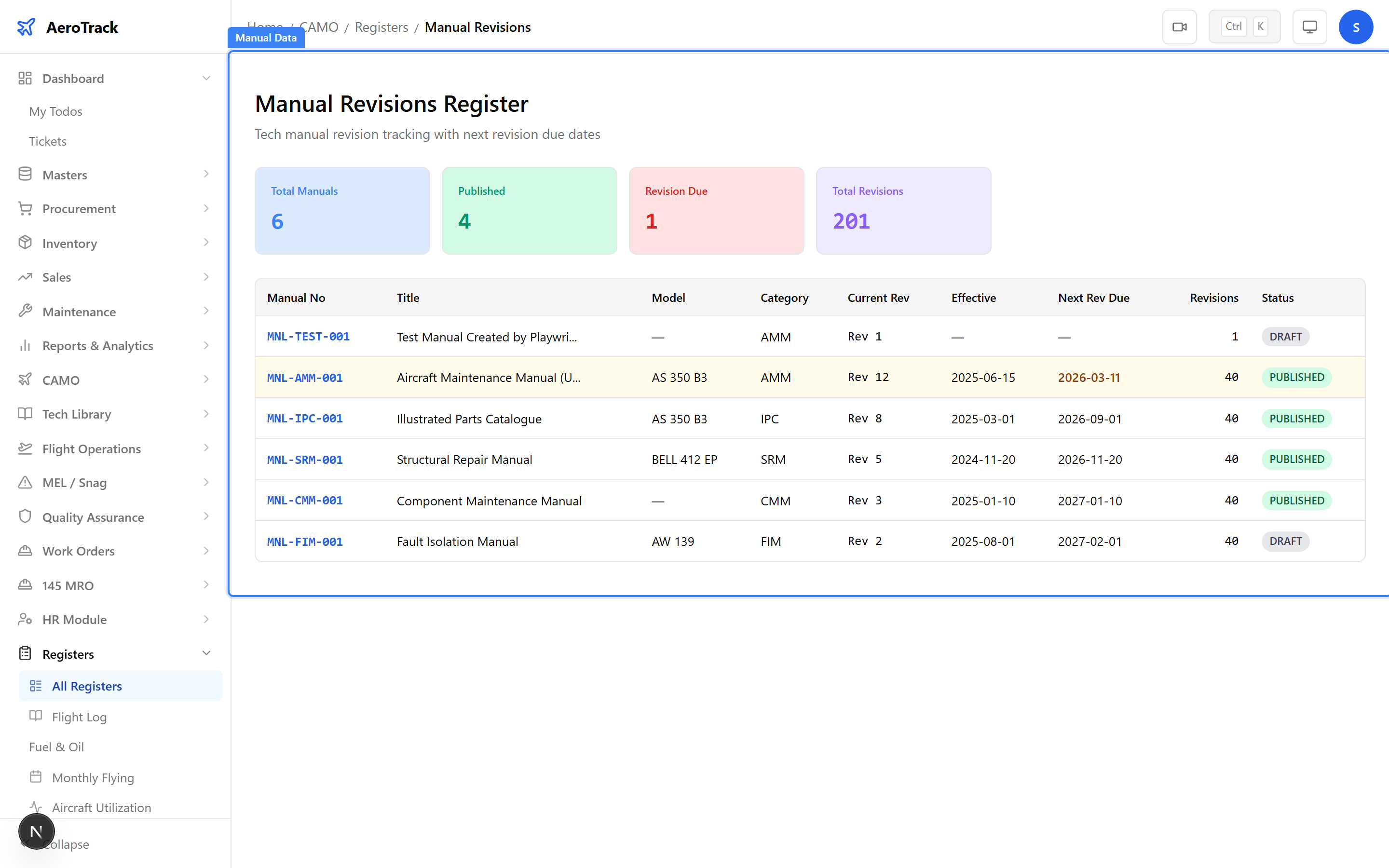The height and width of the screenshot is (868, 1389).
Task: Click the Quality Assurance shield icon
Action: pos(25,516)
